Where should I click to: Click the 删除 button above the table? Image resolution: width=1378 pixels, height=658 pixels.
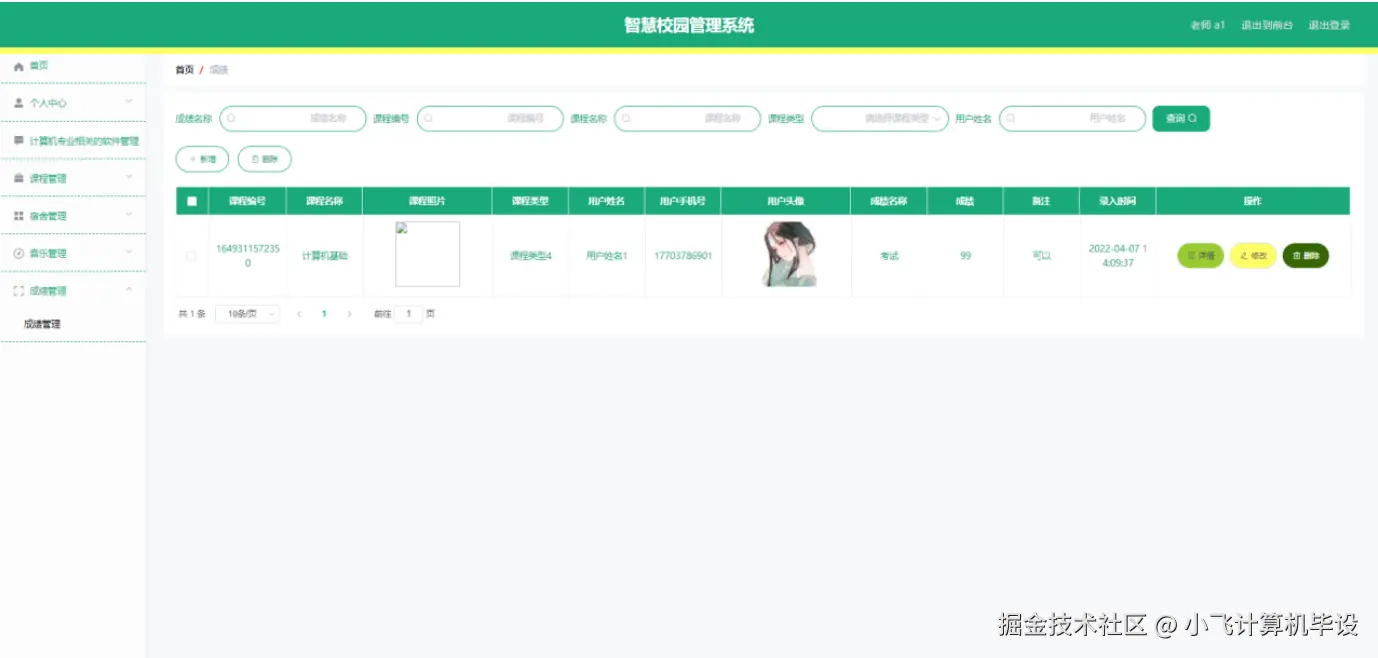click(x=264, y=159)
